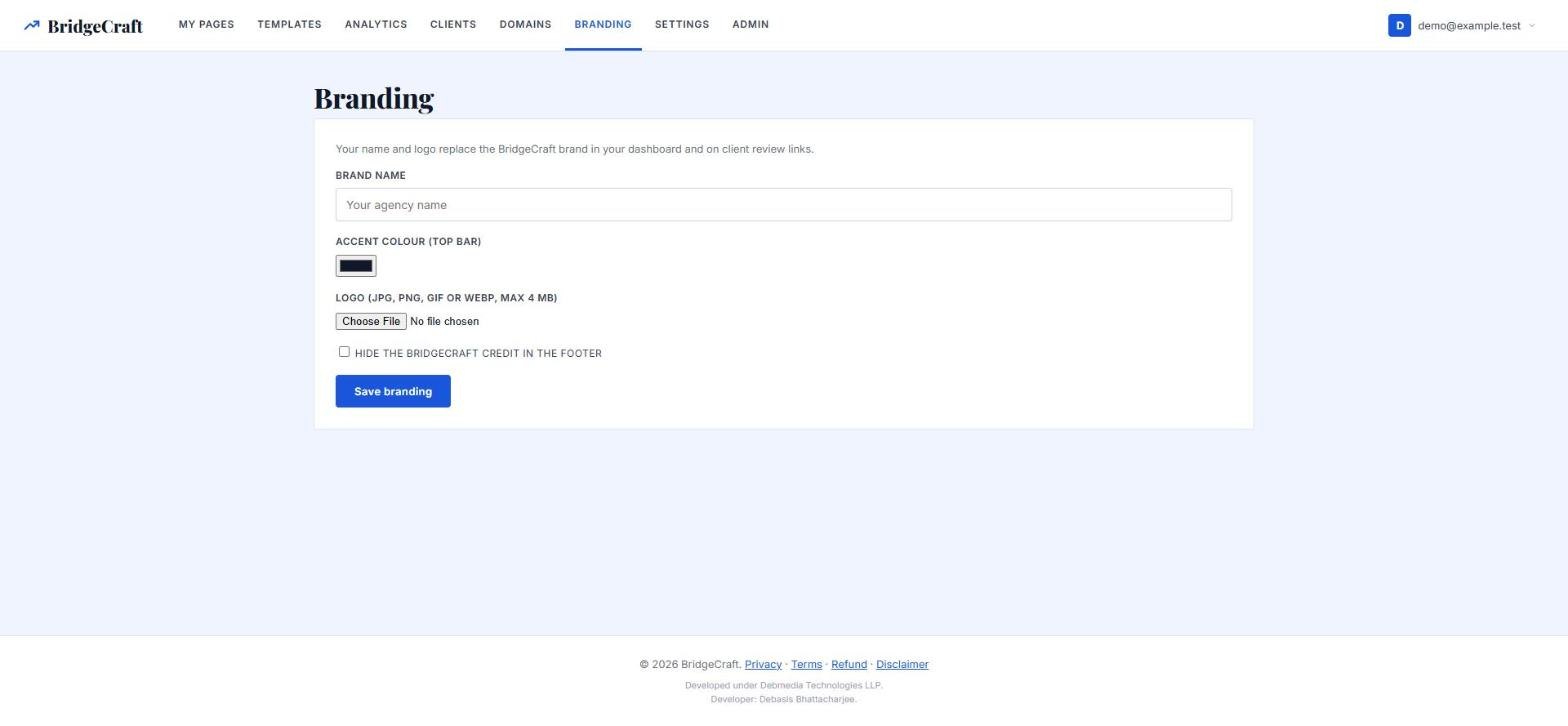
Task: Open Settings from the navigation bar
Action: (682, 24)
